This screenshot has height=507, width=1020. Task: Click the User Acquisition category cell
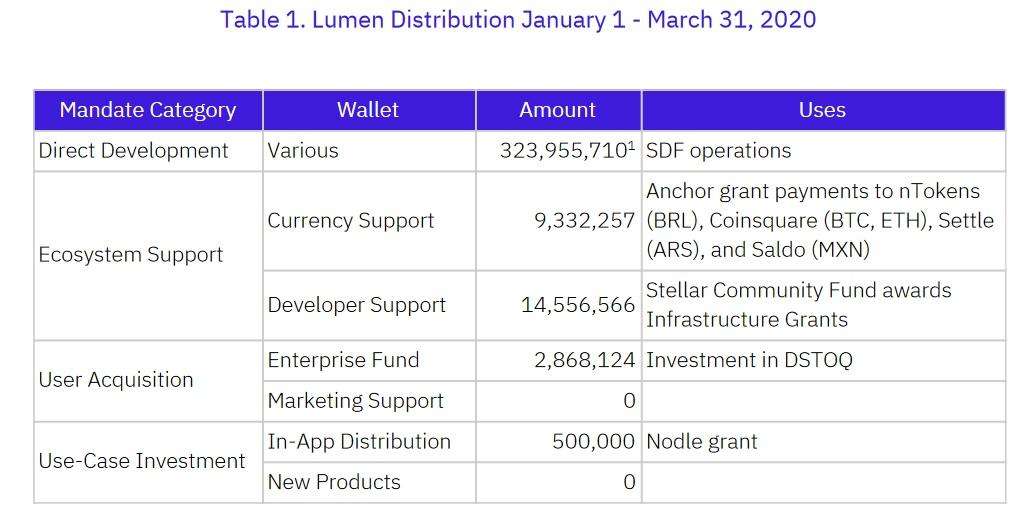tap(116, 380)
